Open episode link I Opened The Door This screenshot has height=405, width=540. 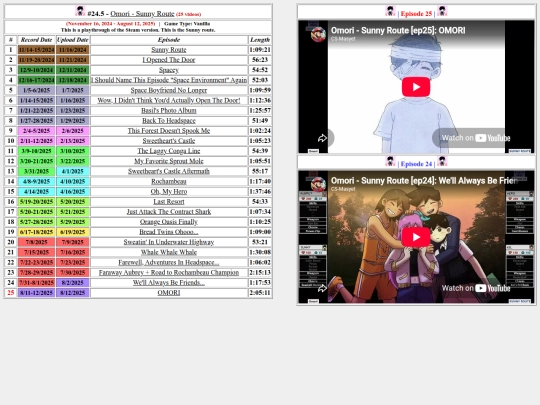click(169, 60)
